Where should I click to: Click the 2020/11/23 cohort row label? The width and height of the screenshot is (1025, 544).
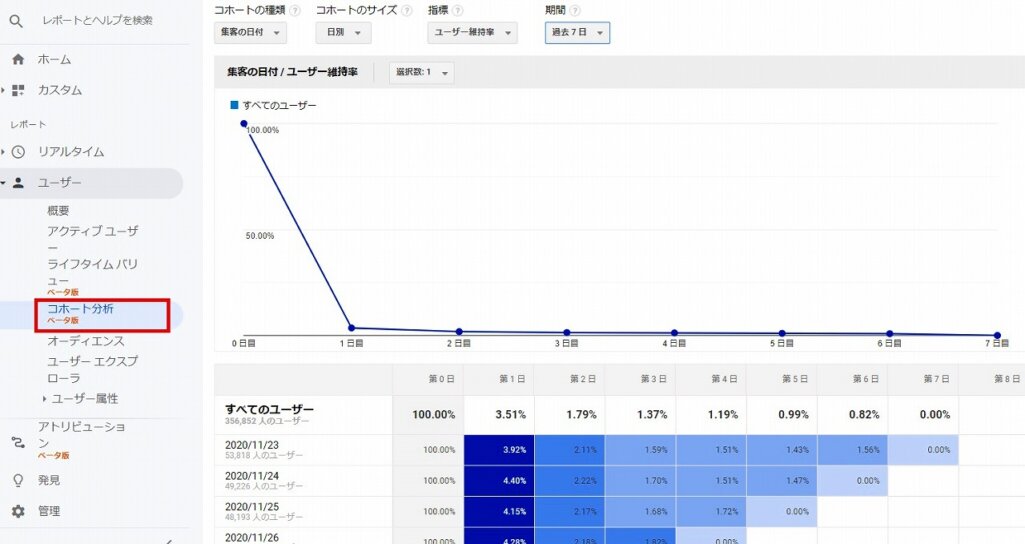[x=252, y=445]
